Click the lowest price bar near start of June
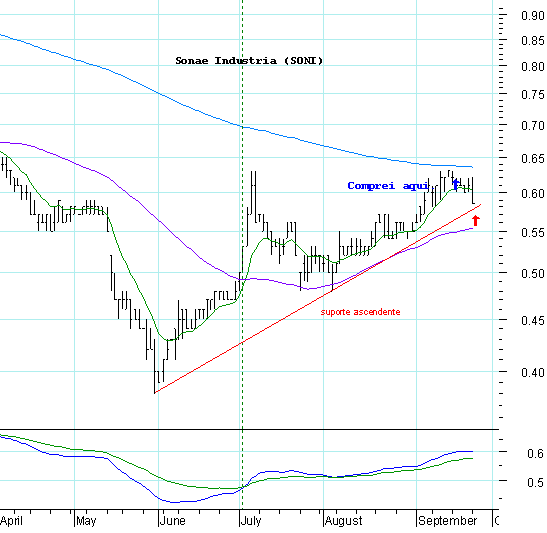The height and width of the screenshot is (533, 547). coord(155,366)
